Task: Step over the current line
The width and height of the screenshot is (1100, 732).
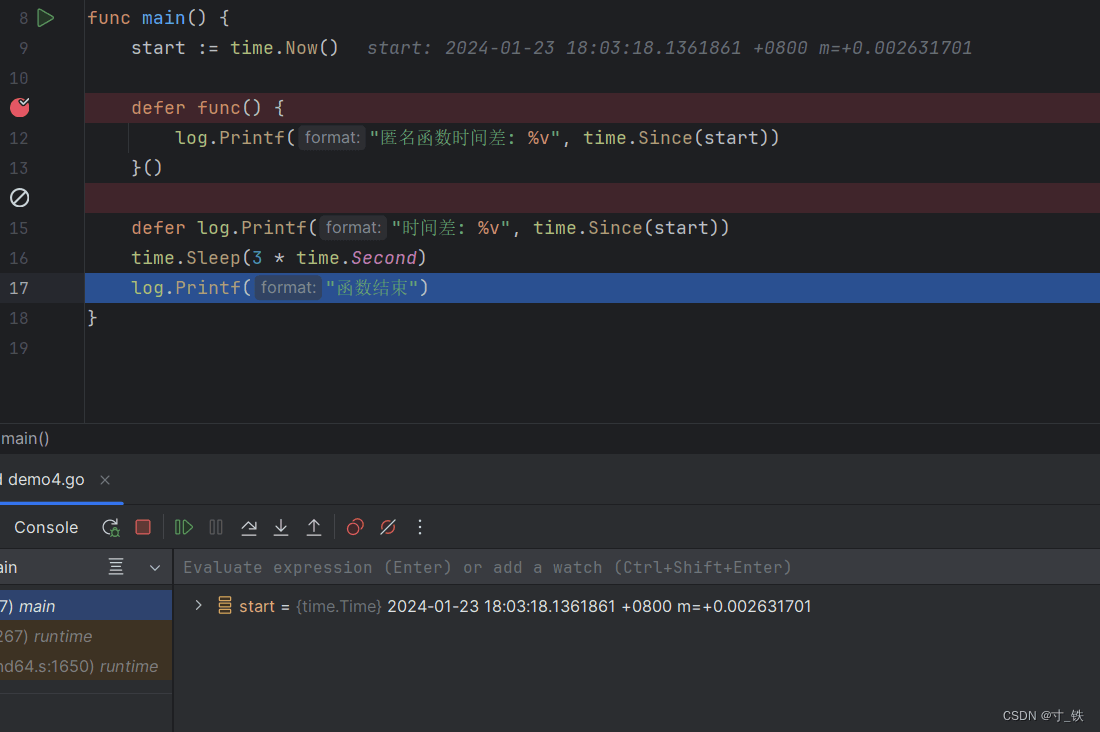Action: click(249, 527)
